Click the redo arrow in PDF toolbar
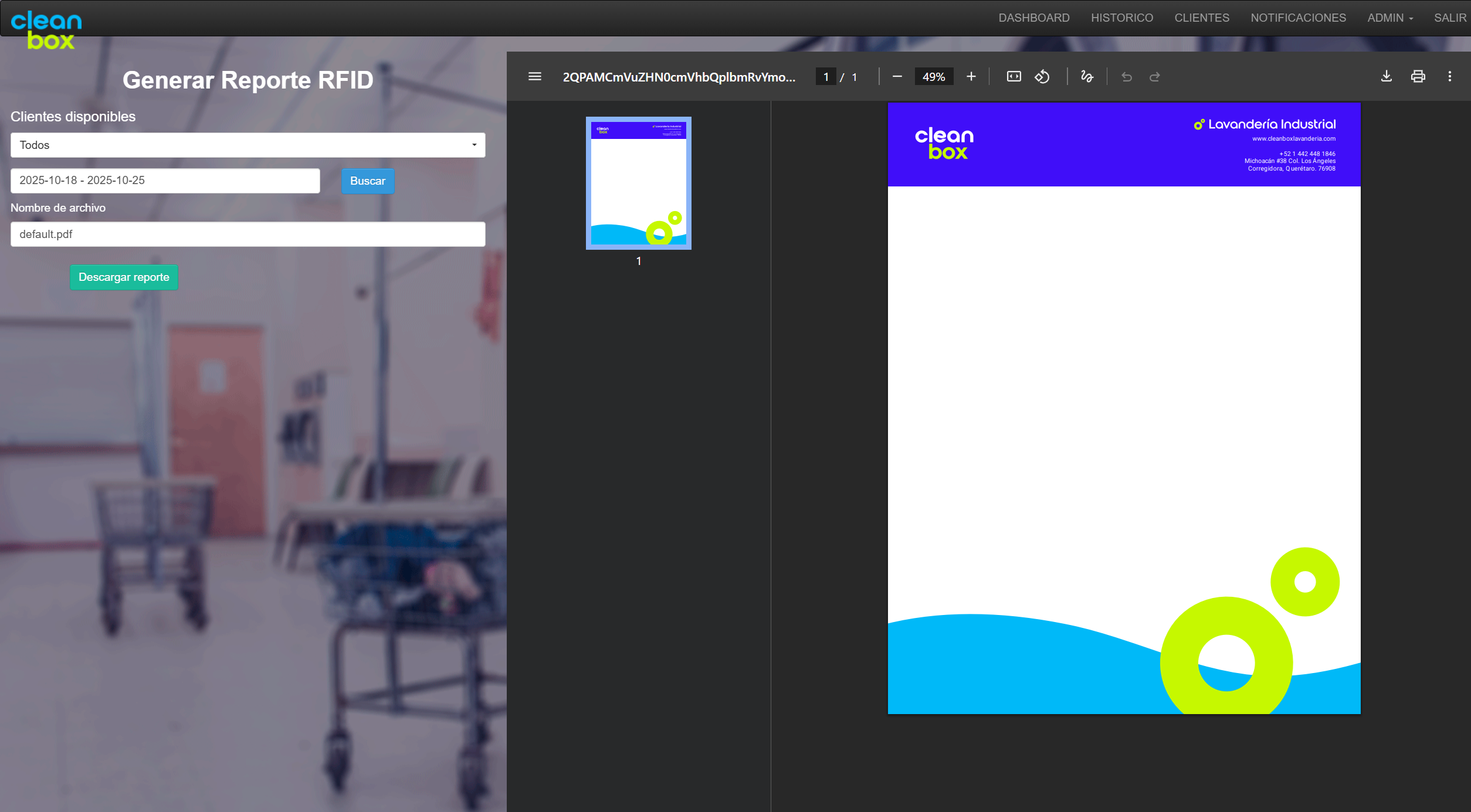The image size is (1471, 812). point(1154,77)
